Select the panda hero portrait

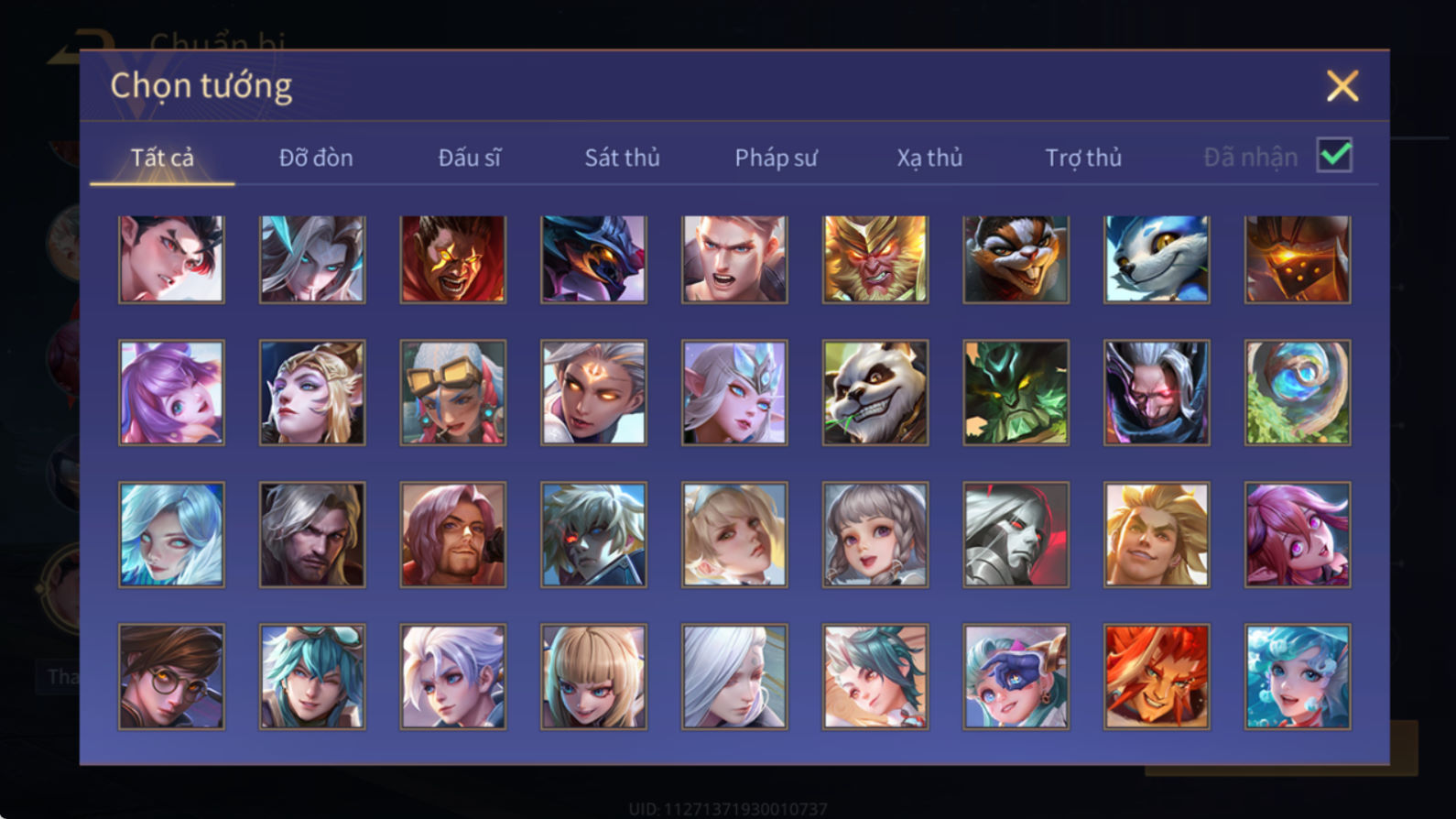click(875, 393)
